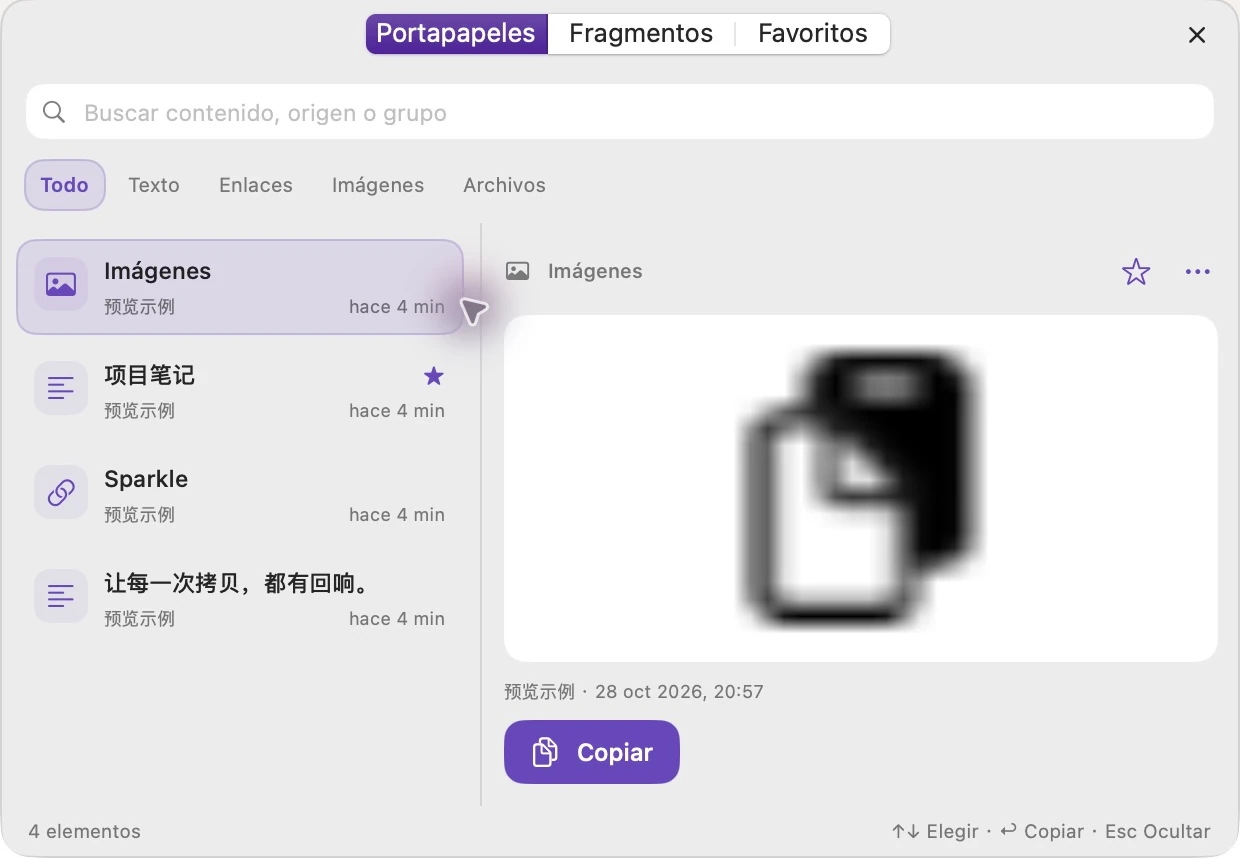Mark the previewed item as favorite with the star

click(x=1136, y=271)
